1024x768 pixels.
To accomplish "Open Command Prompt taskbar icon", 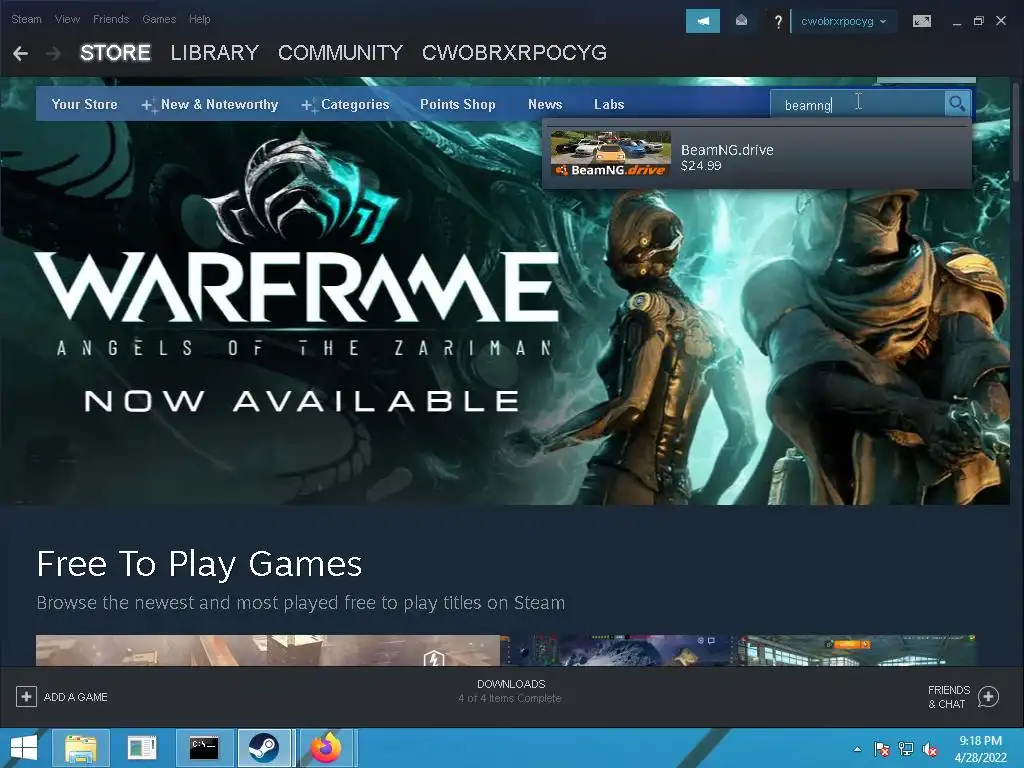I will [x=204, y=748].
